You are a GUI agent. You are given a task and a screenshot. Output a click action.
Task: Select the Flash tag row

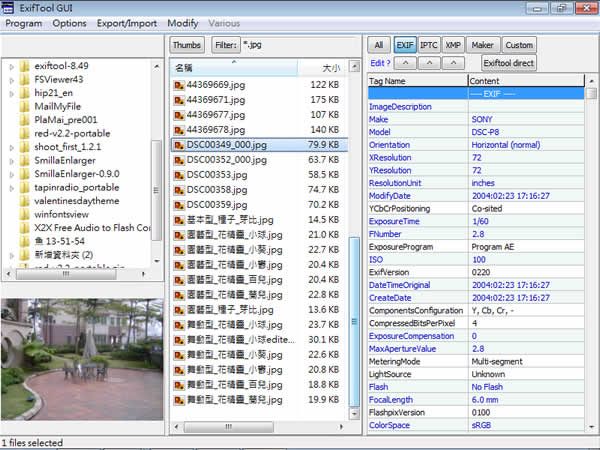[x=476, y=387]
